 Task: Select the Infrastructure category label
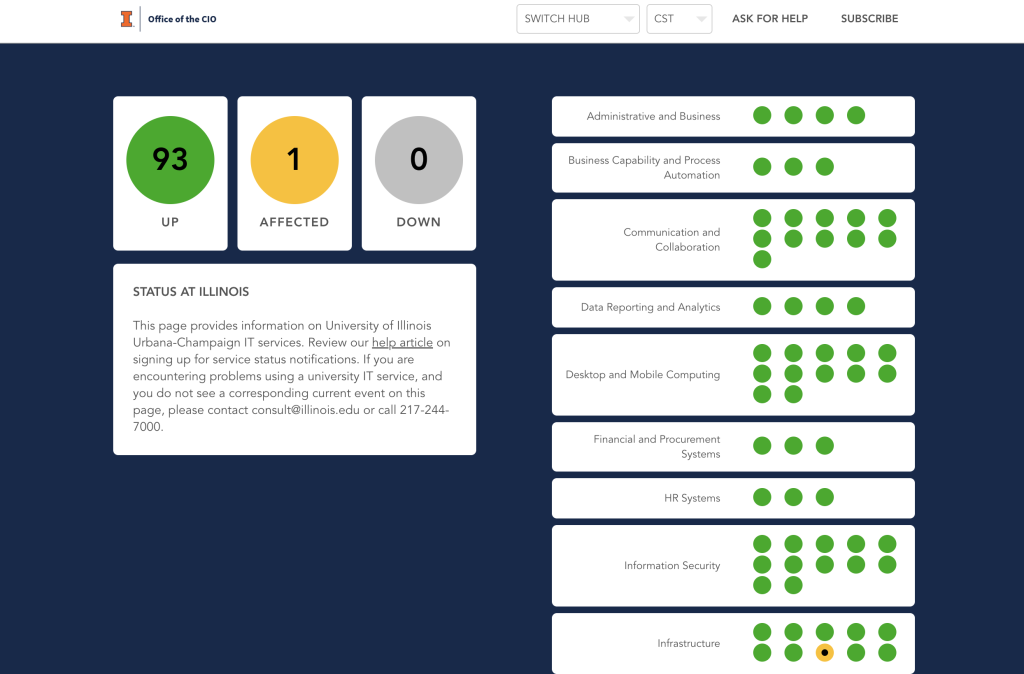pyautogui.click(x=688, y=643)
